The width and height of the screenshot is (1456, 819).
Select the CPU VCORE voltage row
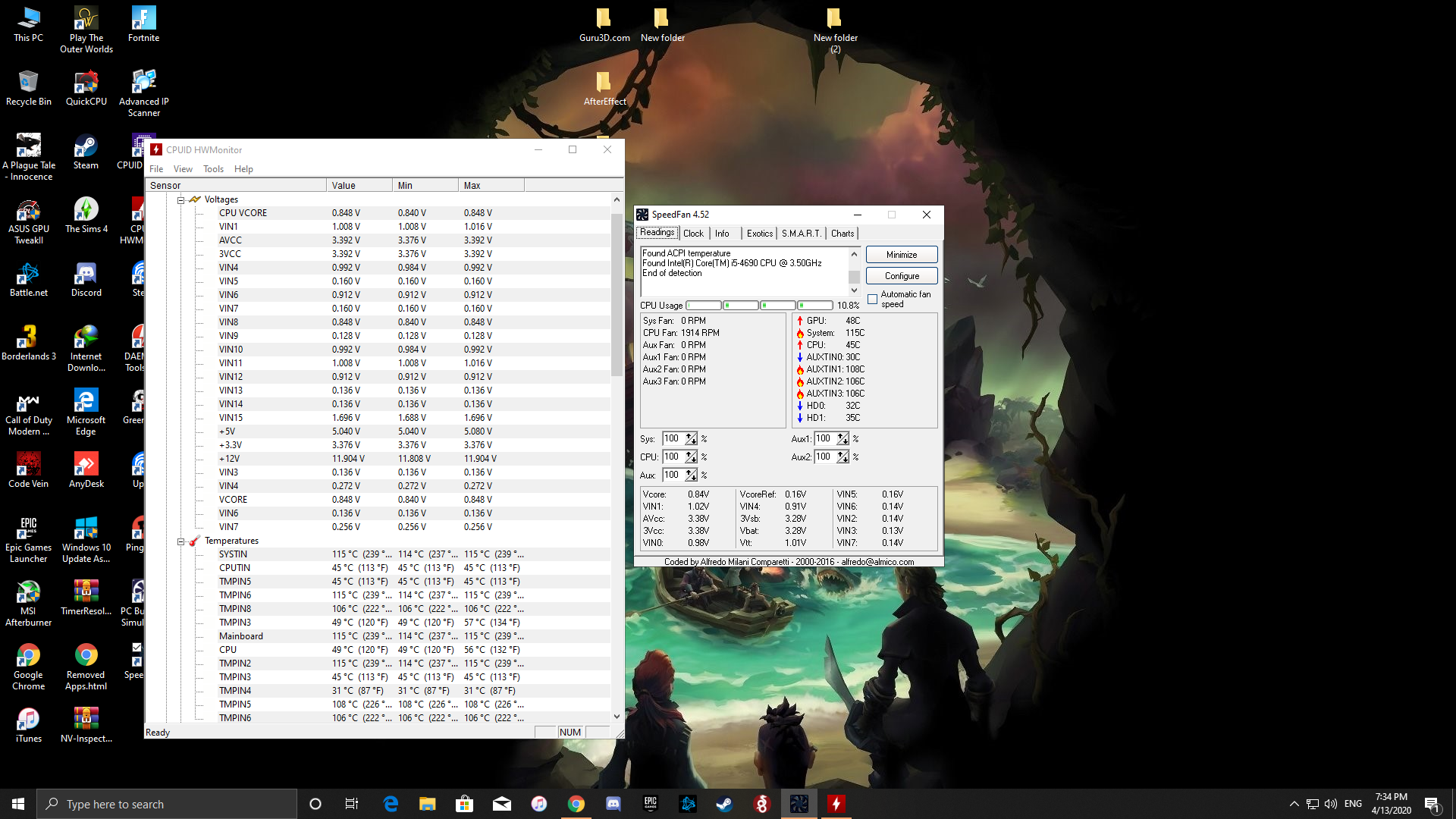[x=378, y=213]
